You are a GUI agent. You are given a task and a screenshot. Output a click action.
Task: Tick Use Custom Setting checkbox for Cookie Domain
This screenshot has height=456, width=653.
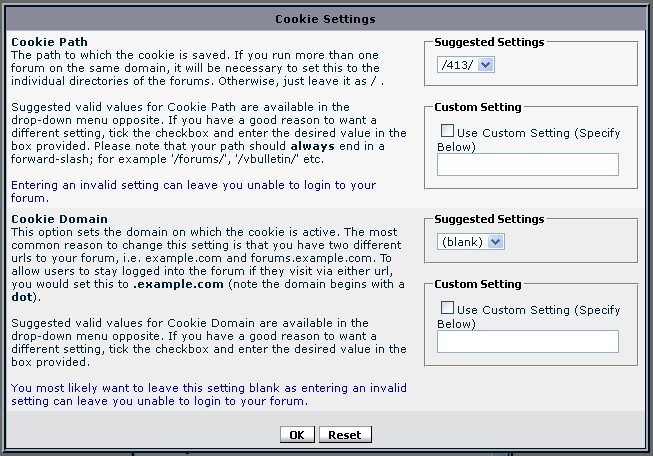[x=447, y=309]
